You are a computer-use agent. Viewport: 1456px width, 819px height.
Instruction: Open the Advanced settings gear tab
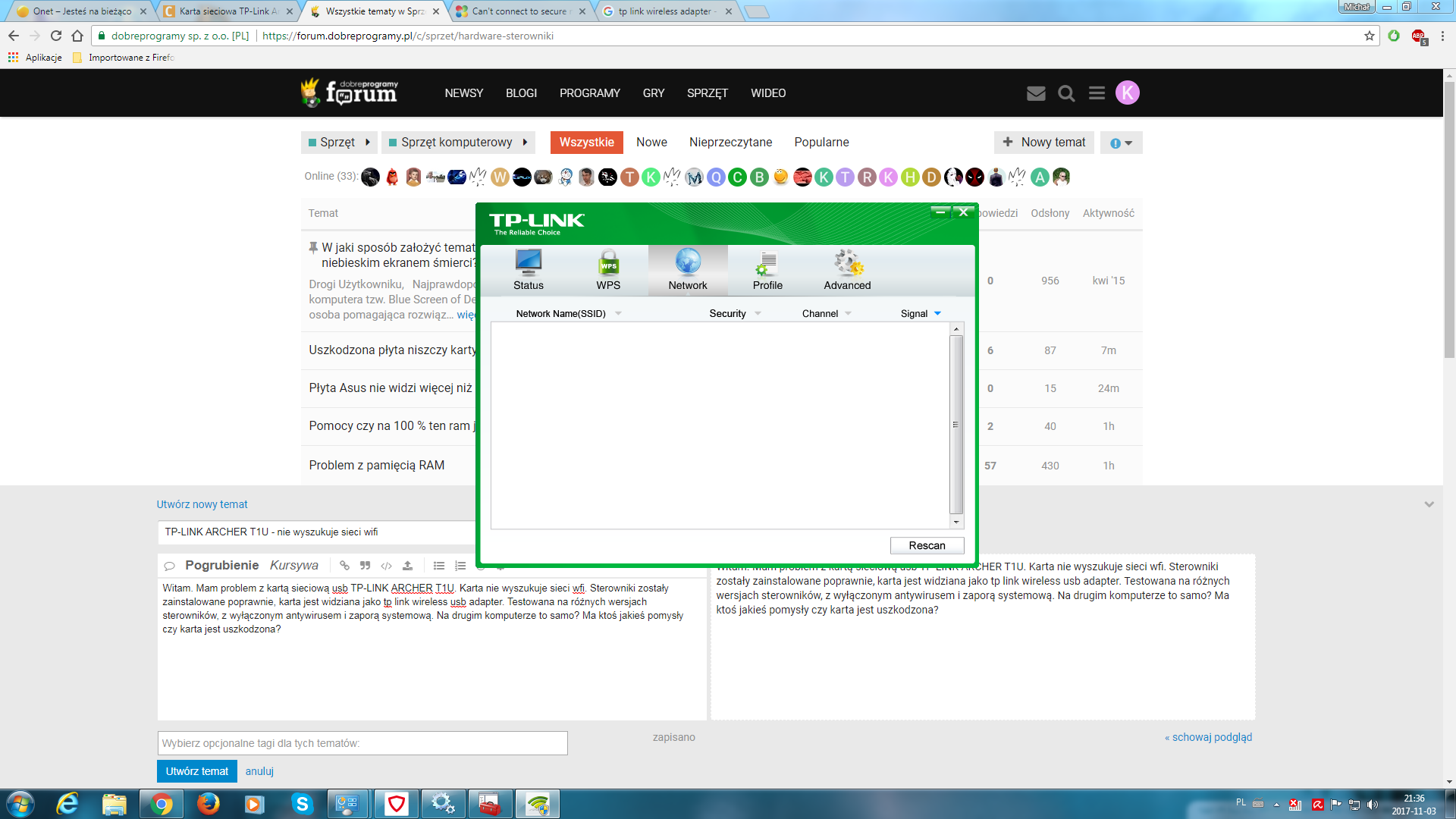click(847, 270)
